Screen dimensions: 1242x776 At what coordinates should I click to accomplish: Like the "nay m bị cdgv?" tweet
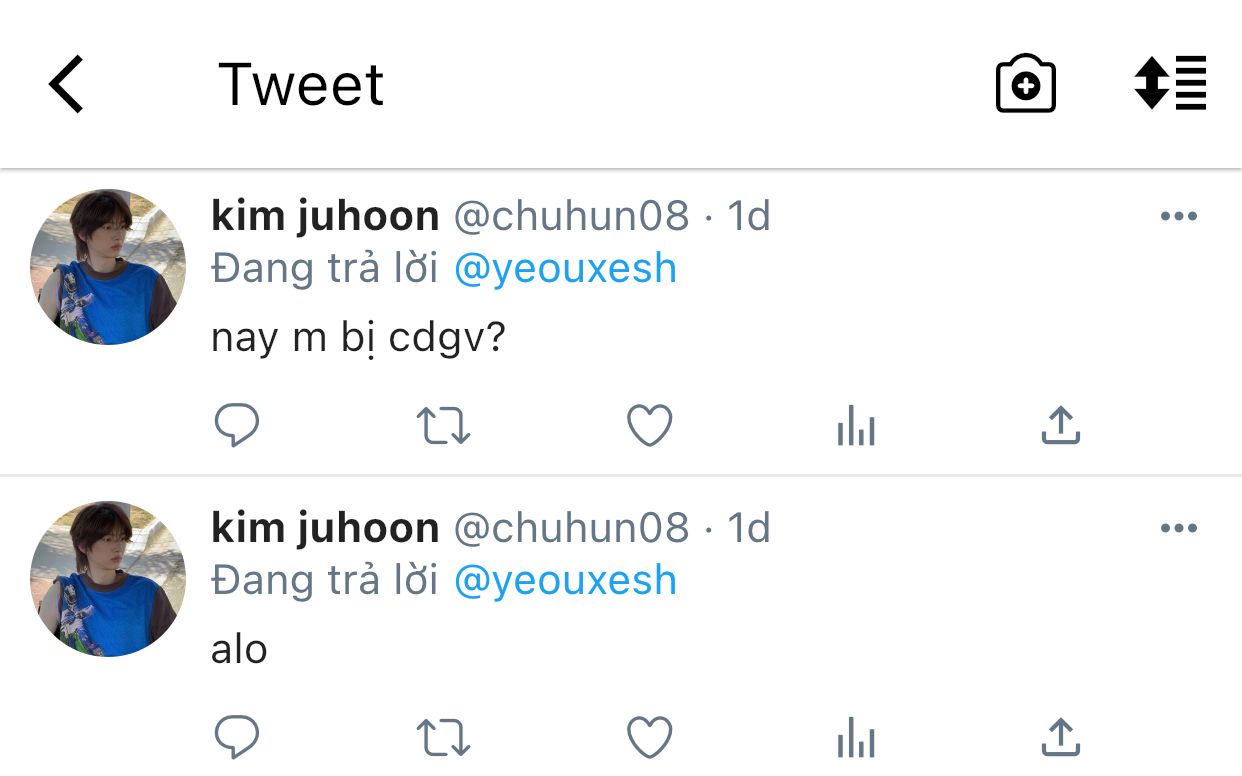coord(649,427)
